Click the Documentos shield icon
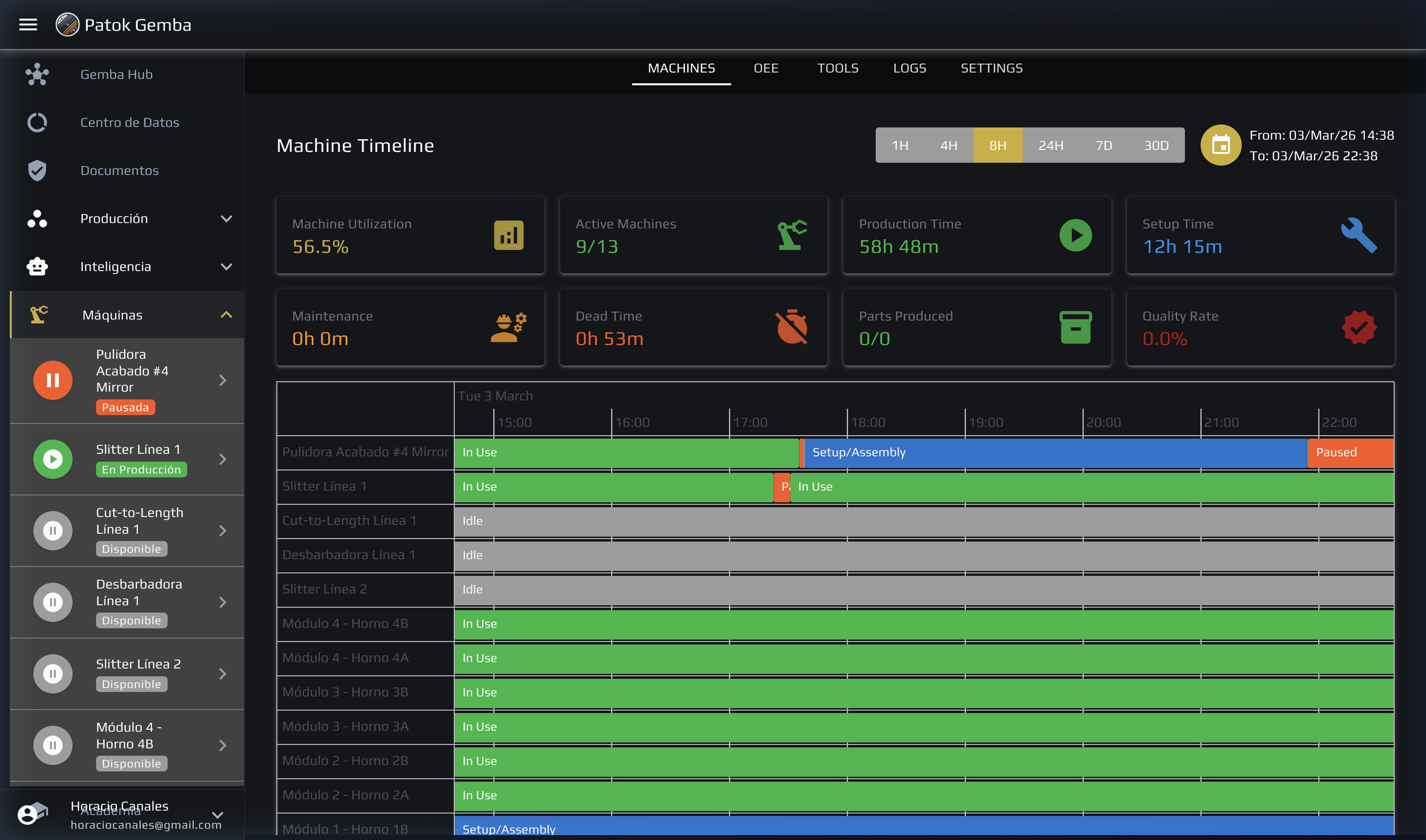The height and width of the screenshot is (840, 1426). pos(37,171)
